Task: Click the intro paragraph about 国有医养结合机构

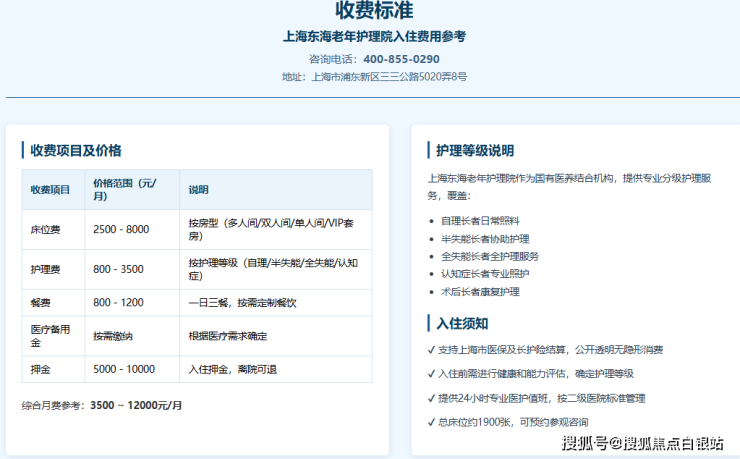Action: coord(569,187)
